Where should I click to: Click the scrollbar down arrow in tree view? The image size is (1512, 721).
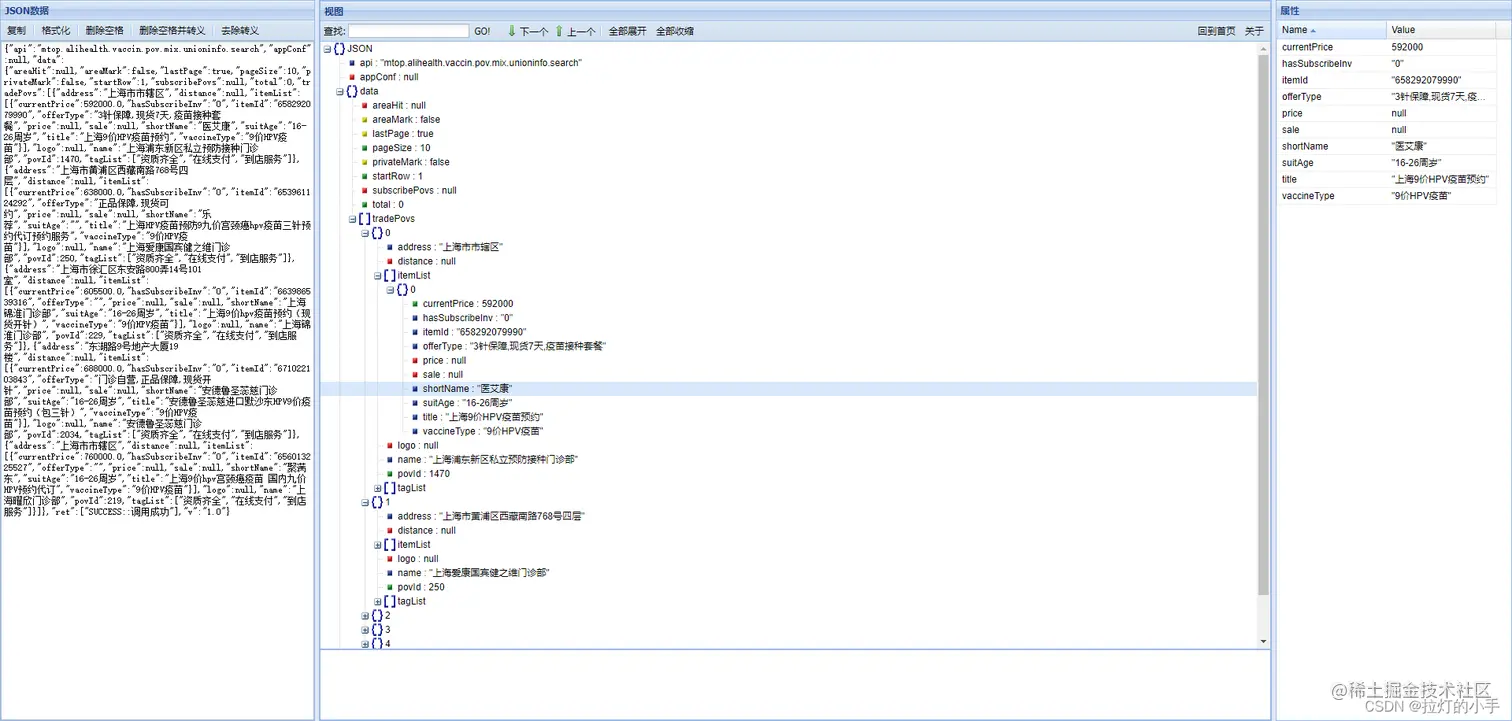coord(1263,641)
